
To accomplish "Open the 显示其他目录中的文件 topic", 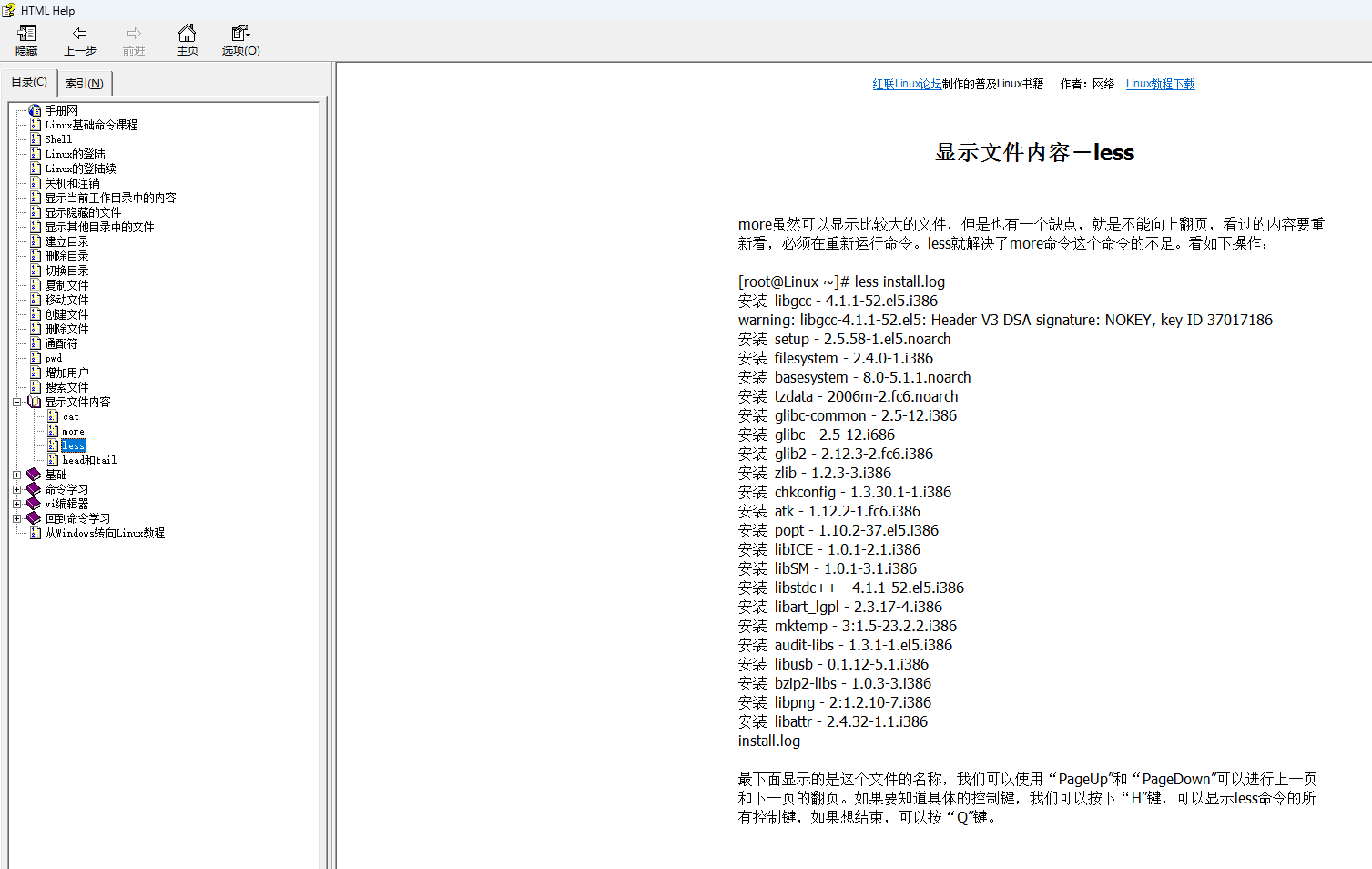I will 99,227.
